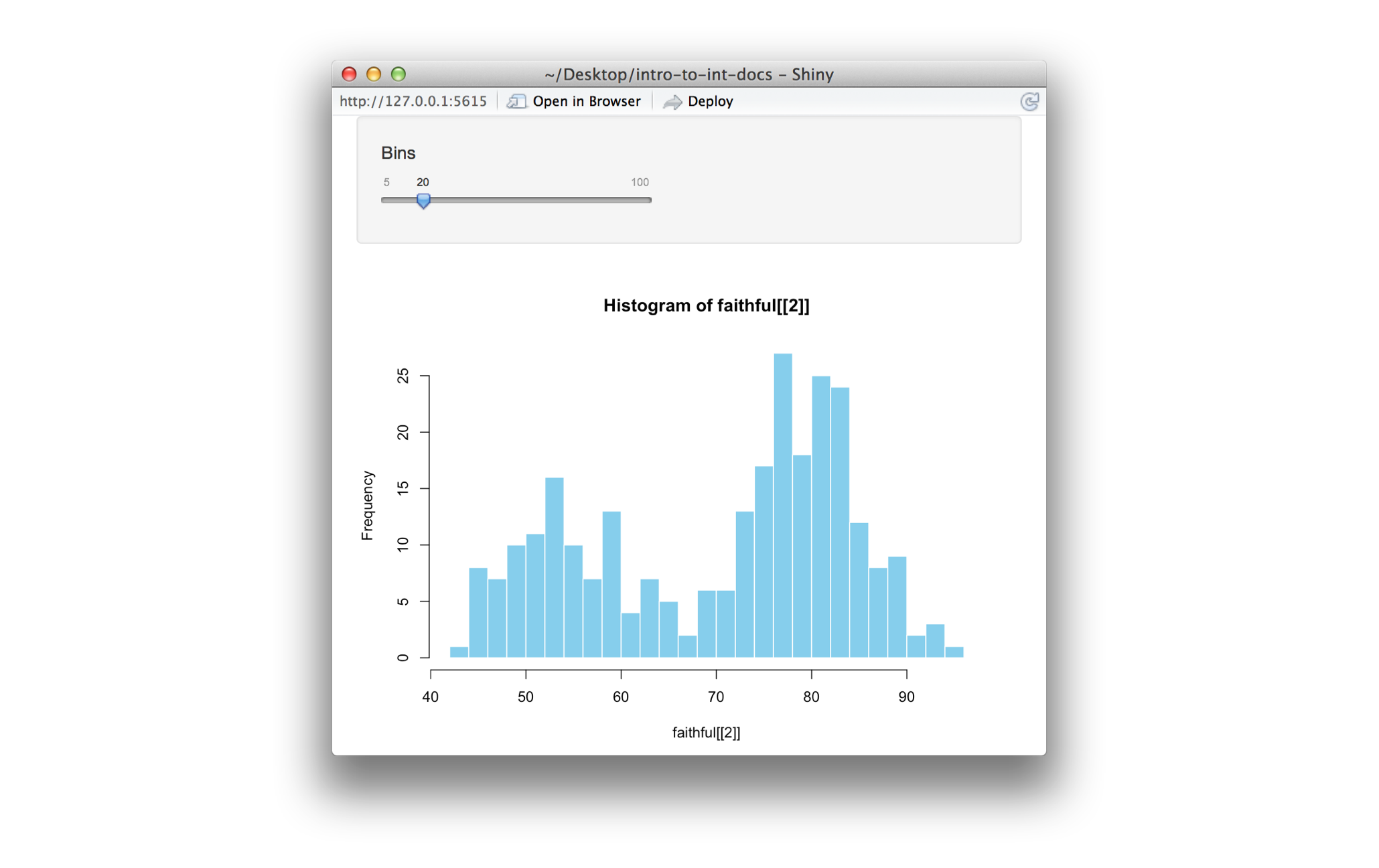
Task: Click the Deploy button label
Action: [711, 101]
